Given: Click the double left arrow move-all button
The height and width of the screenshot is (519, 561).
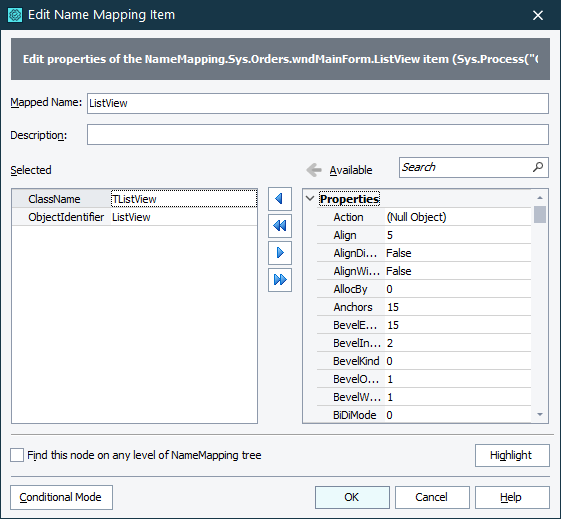Looking at the screenshot, I should point(280,226).
